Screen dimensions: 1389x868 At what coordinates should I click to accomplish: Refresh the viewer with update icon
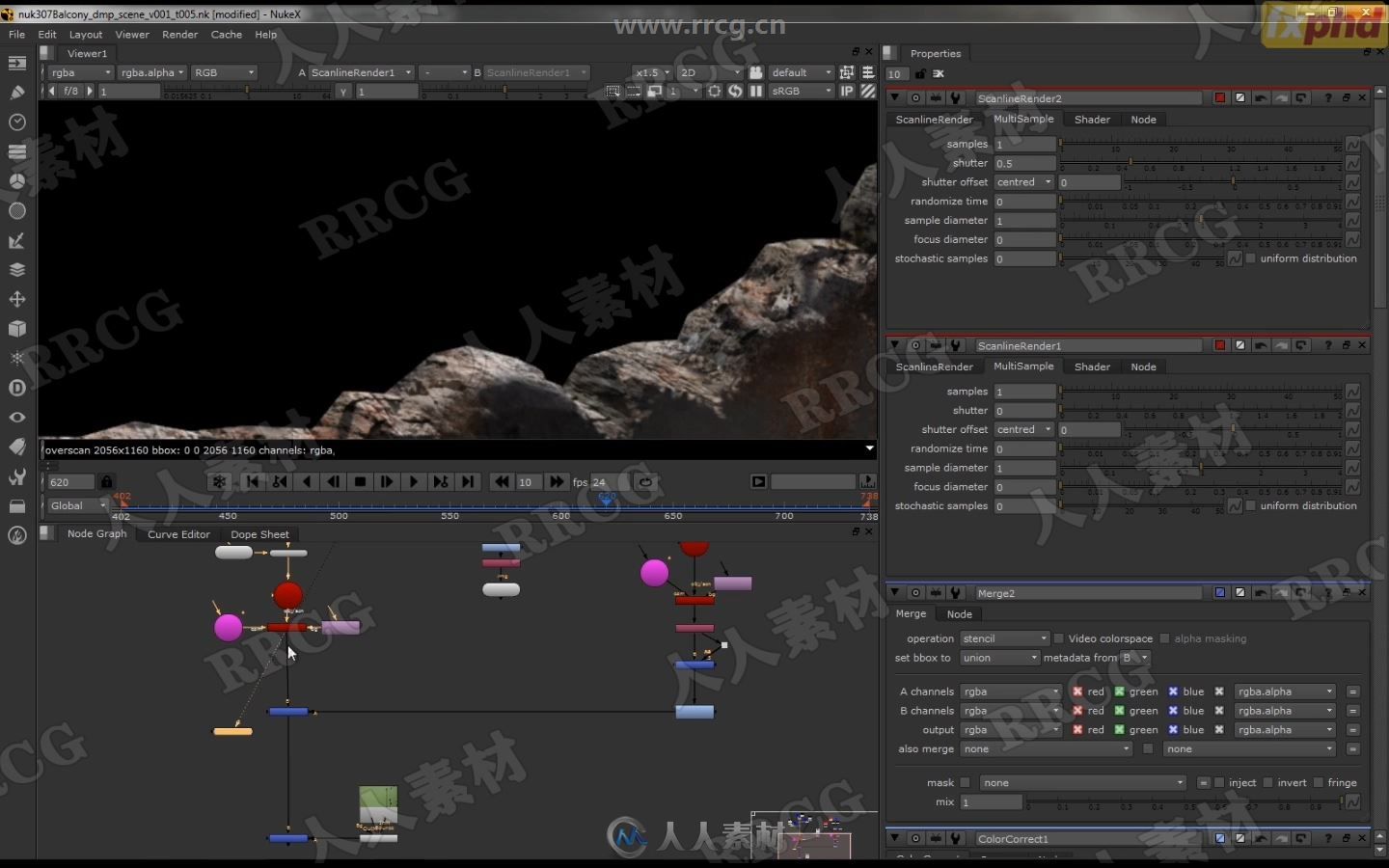point(735,91)
